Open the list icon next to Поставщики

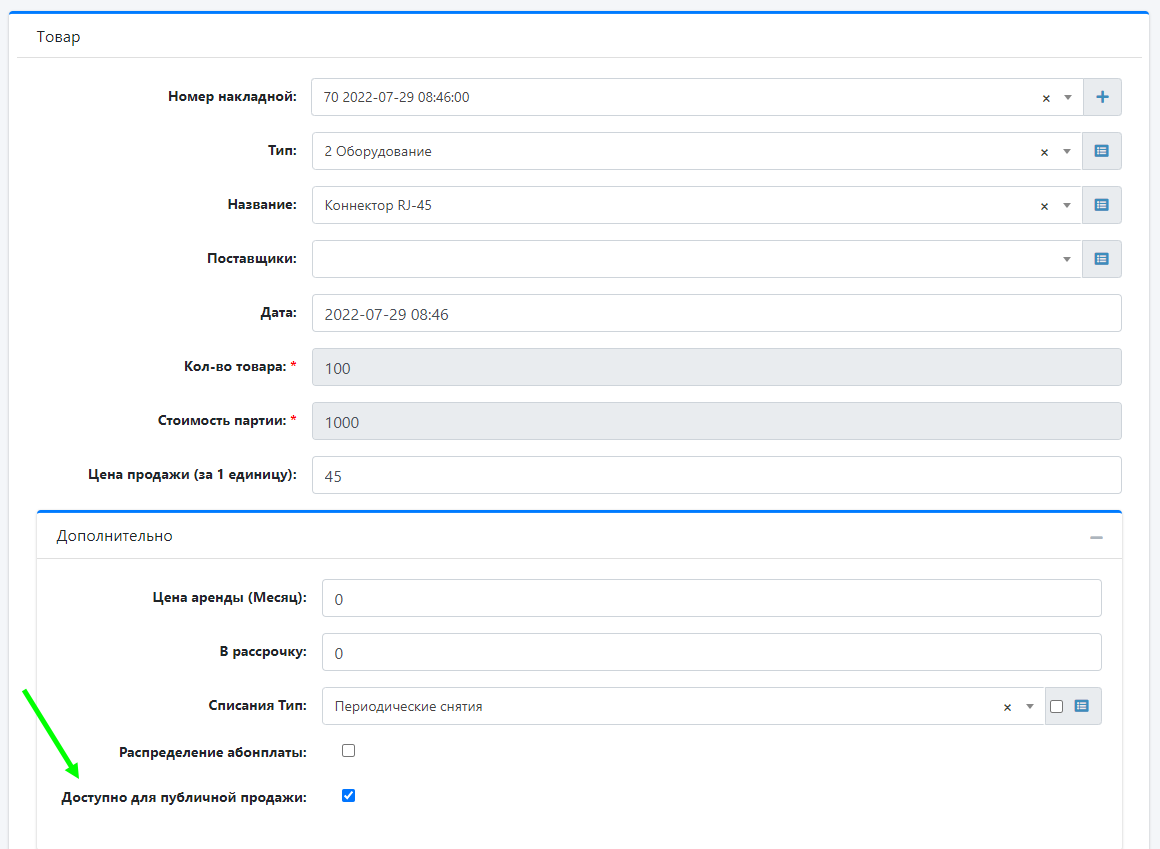1102,259
